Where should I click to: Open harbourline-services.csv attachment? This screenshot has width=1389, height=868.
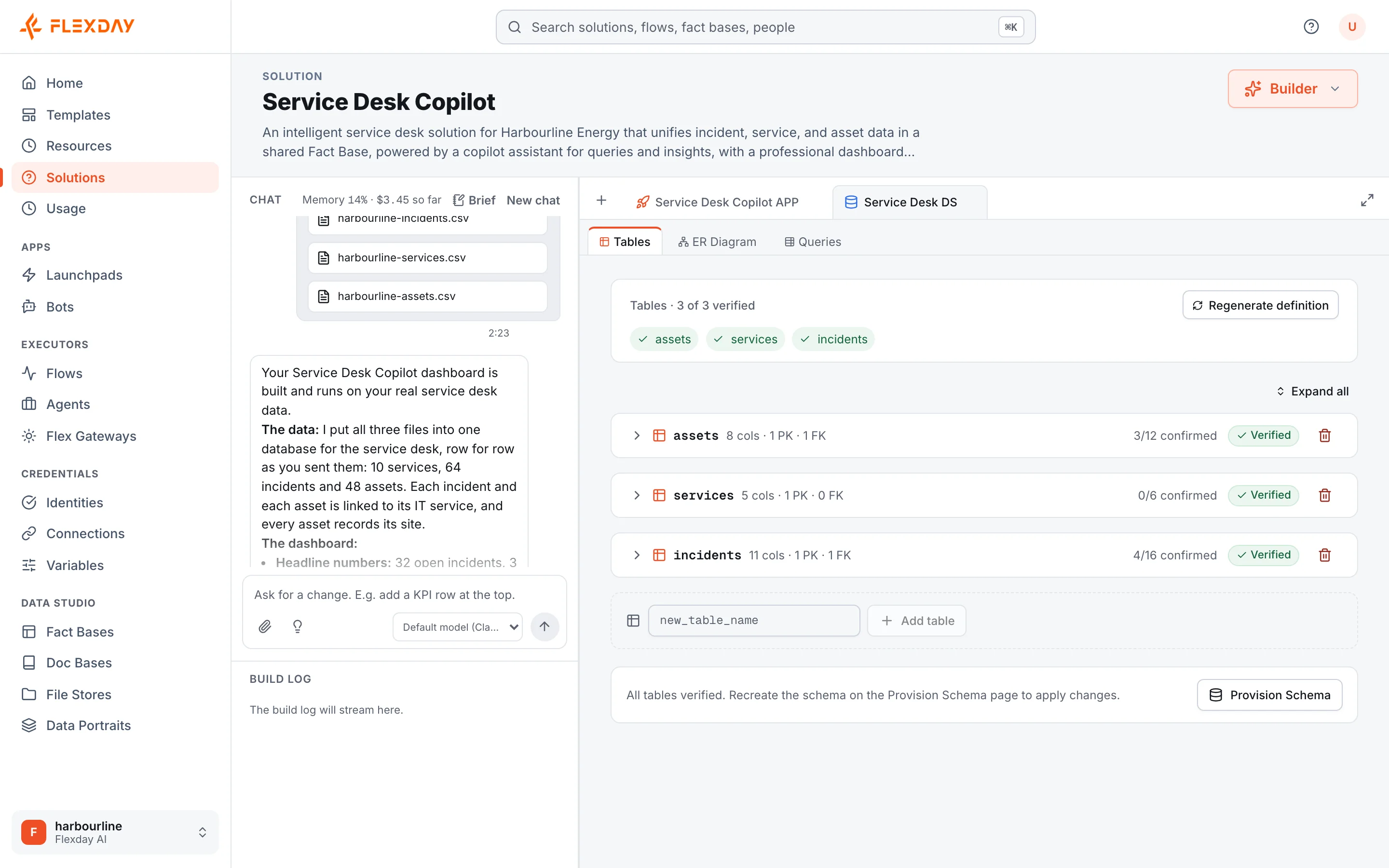click(x=428, y=258)
